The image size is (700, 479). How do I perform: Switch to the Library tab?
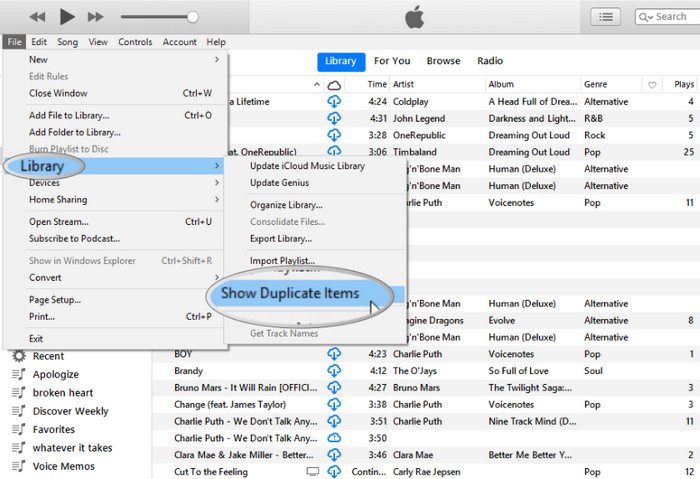click(x=341, y=62)
